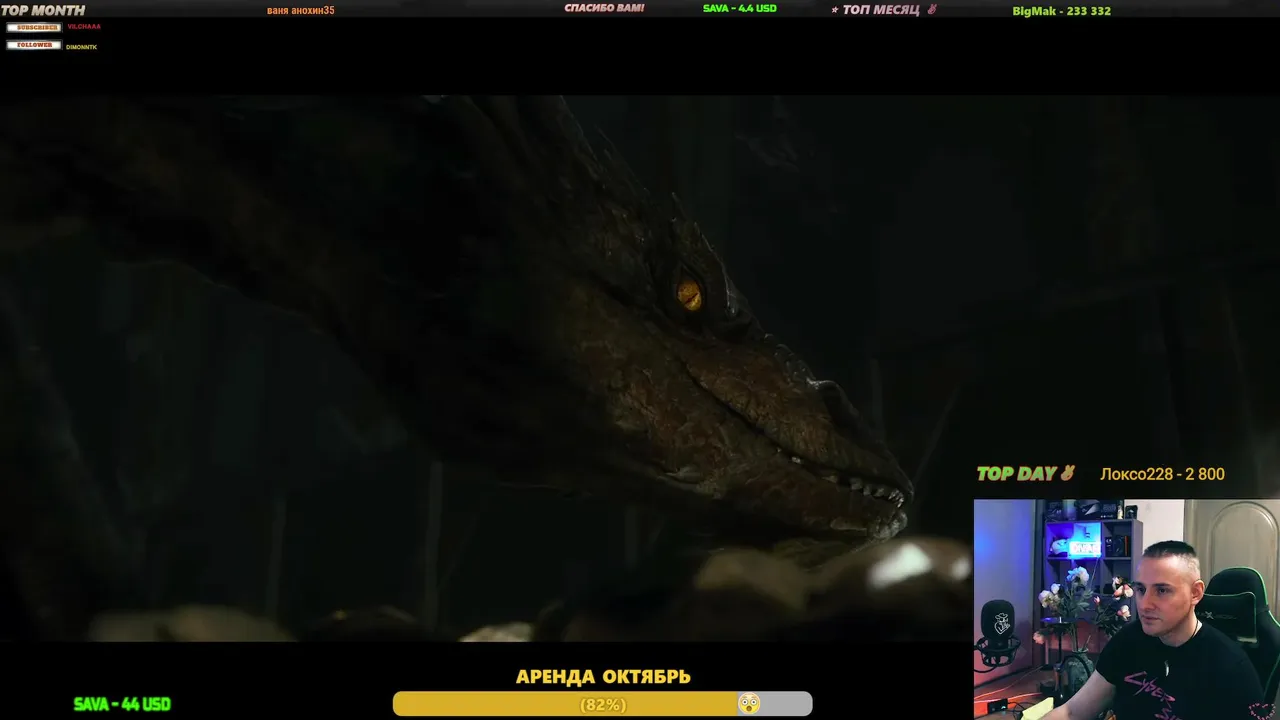Click the TOP MONTH label
Viewport: 1280px width, 720px height.
pos(43,10)
